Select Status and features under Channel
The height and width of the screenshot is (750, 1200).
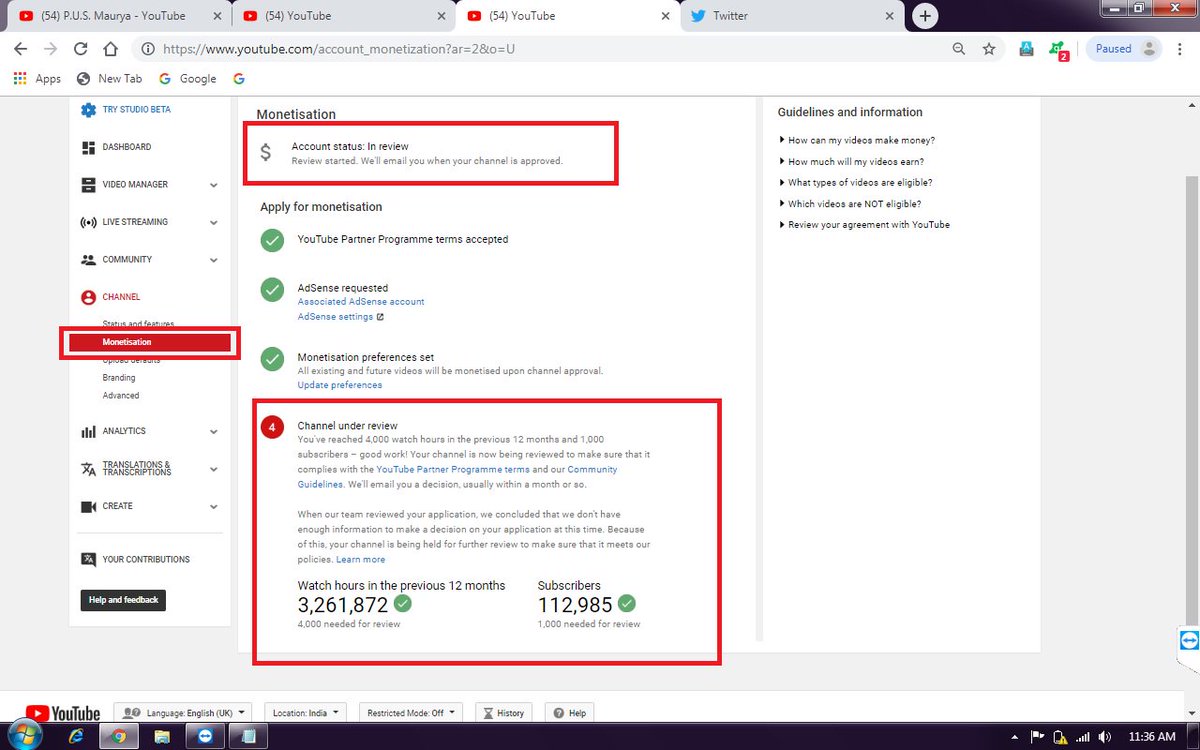[138, 324]
